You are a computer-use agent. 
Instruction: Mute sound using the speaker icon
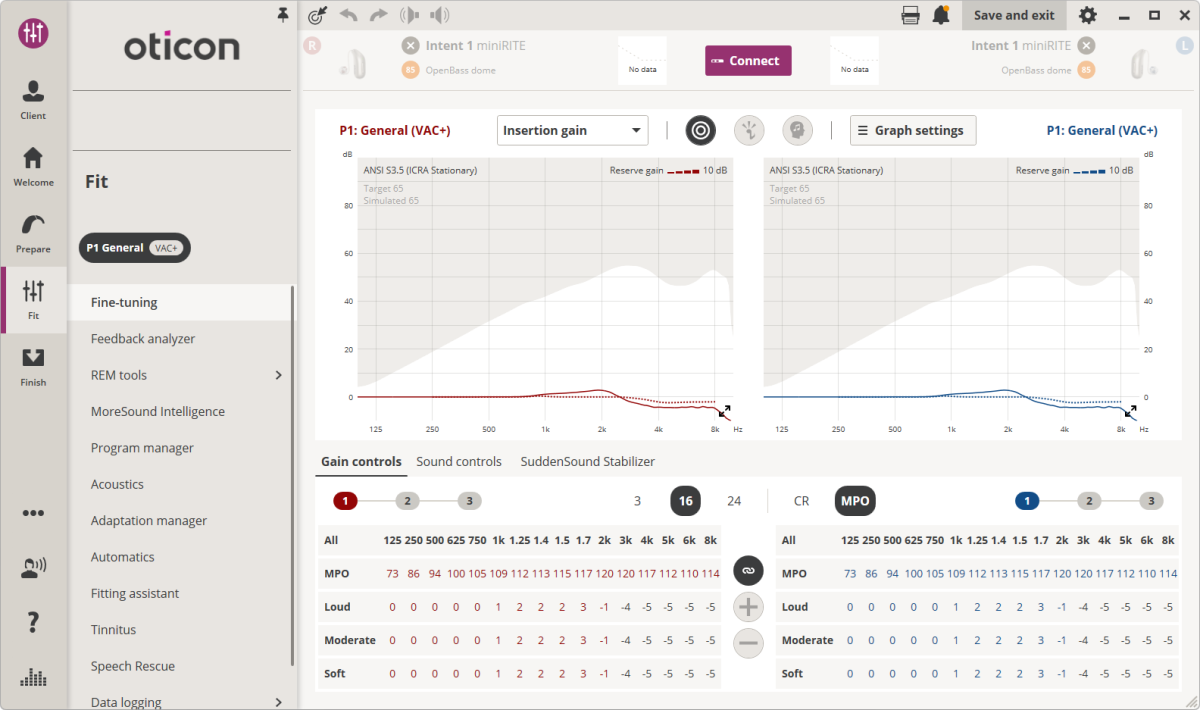click(439, 15)
